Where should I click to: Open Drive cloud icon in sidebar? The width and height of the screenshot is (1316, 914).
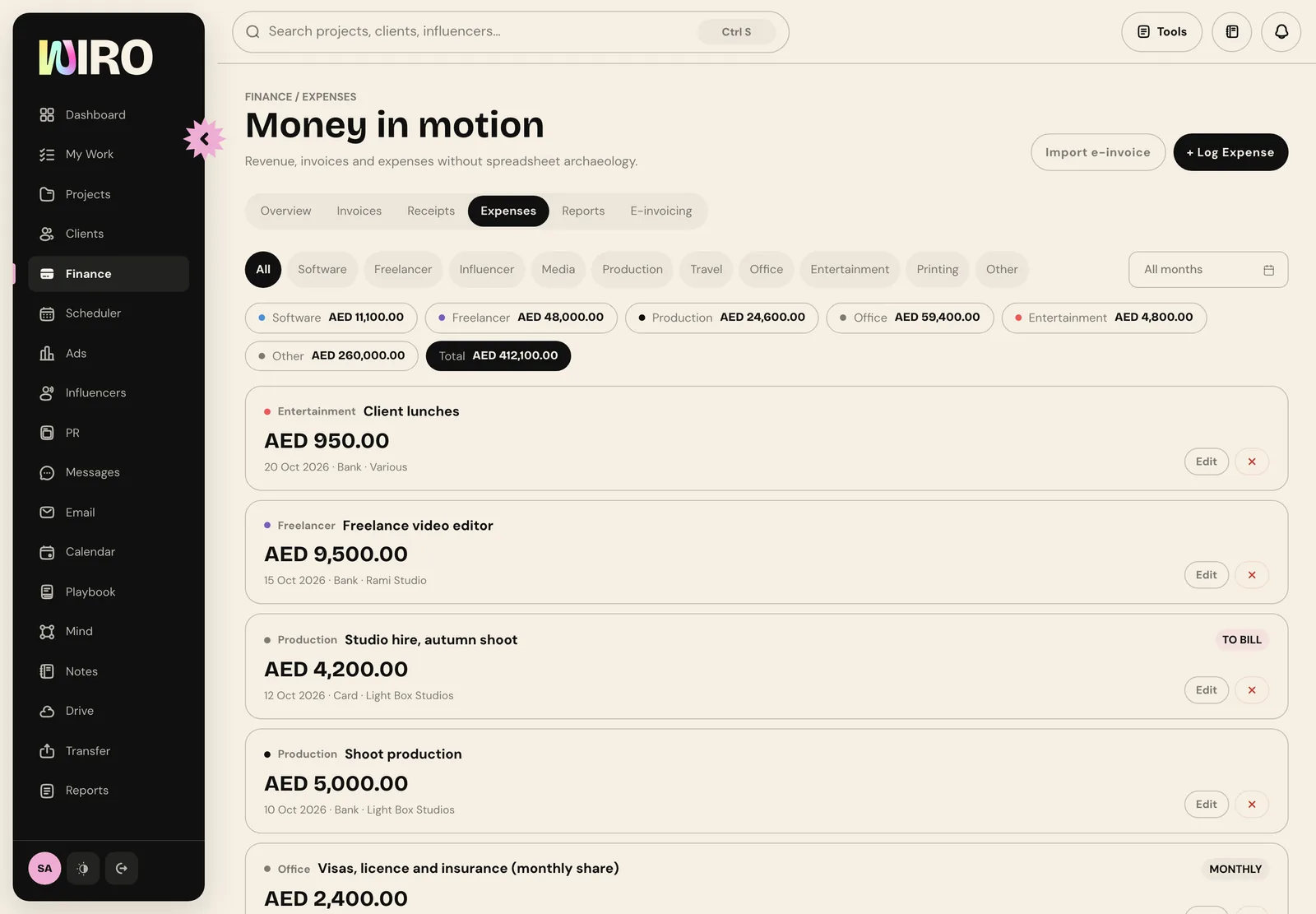click(x=47, y=711)
